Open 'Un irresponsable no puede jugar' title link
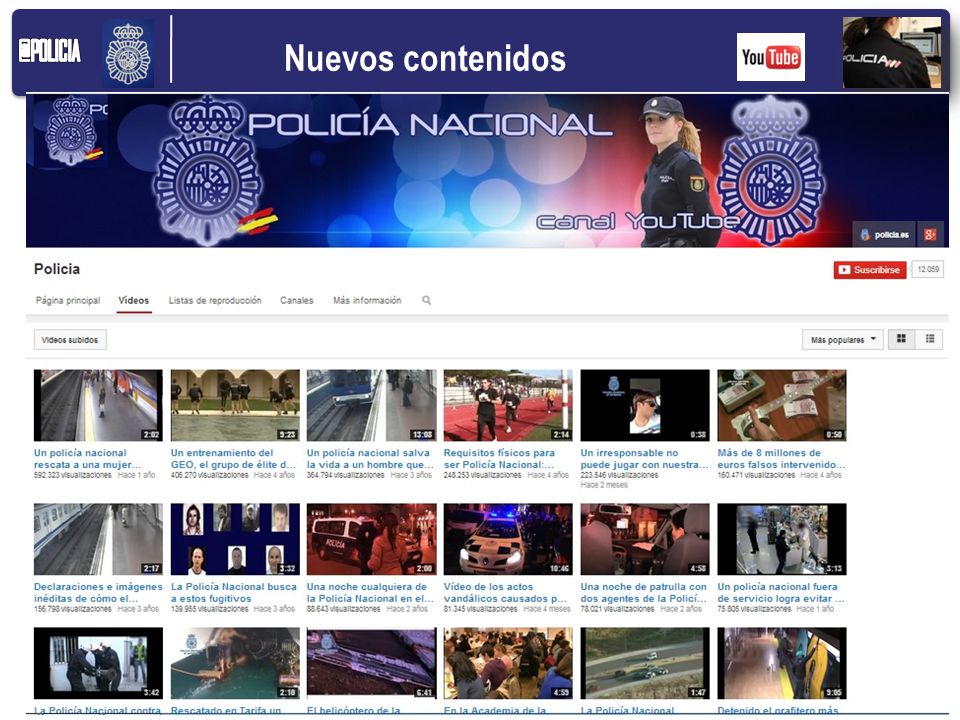This screenshot has height=720, width=960. tap(644, 459)
